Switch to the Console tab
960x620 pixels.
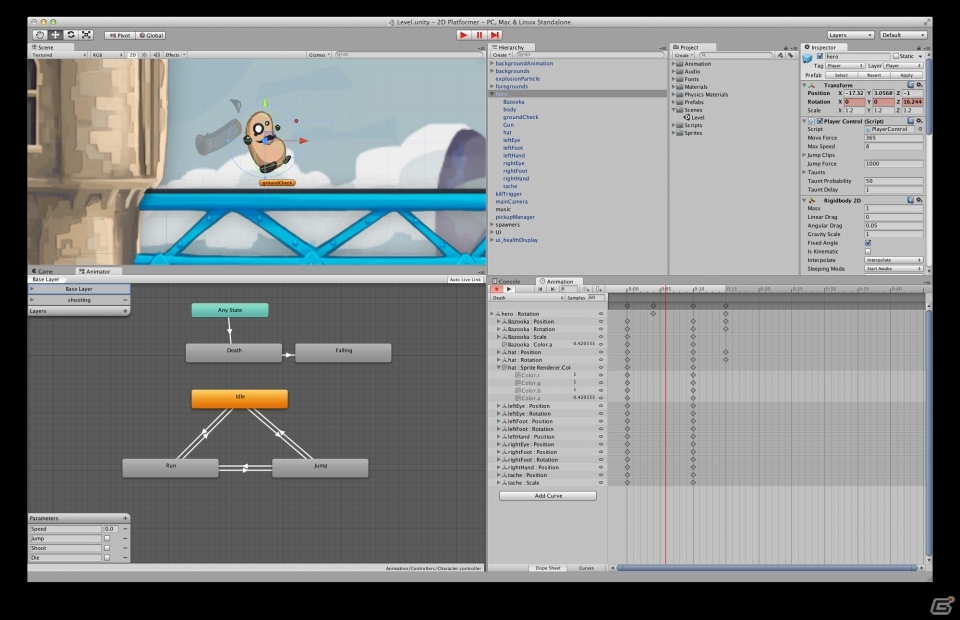[506, 282]
